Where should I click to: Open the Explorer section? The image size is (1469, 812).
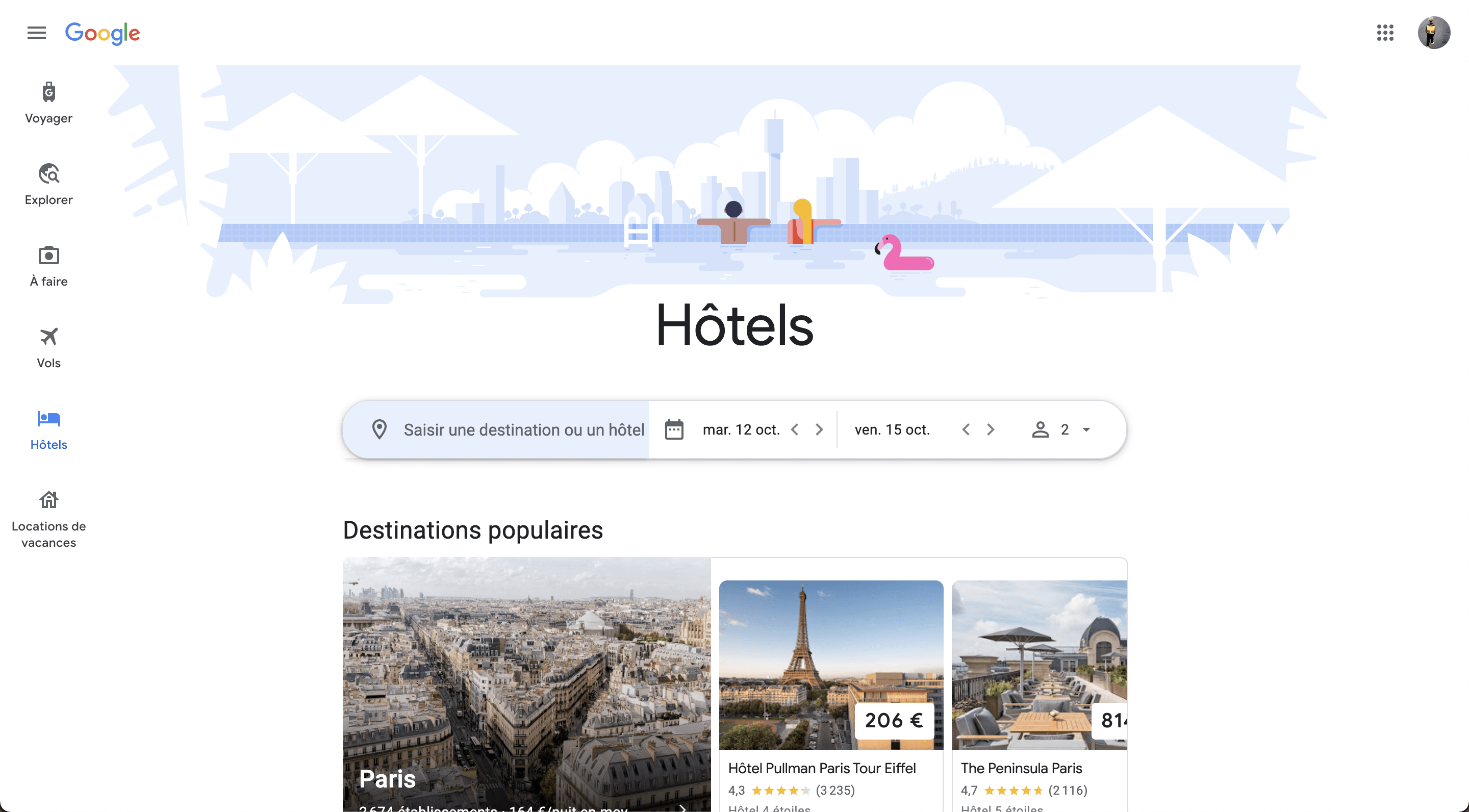[48, 184]
